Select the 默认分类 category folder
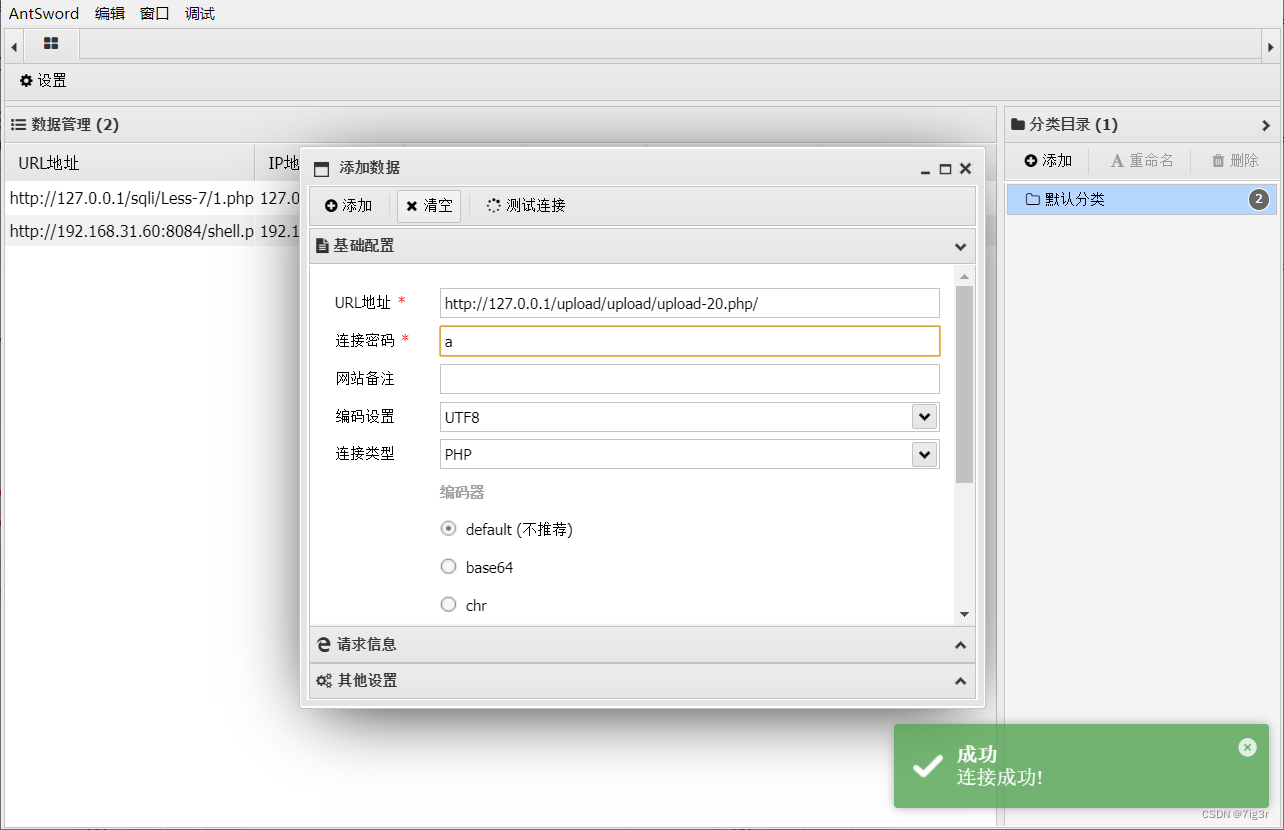 (1100, 199)
